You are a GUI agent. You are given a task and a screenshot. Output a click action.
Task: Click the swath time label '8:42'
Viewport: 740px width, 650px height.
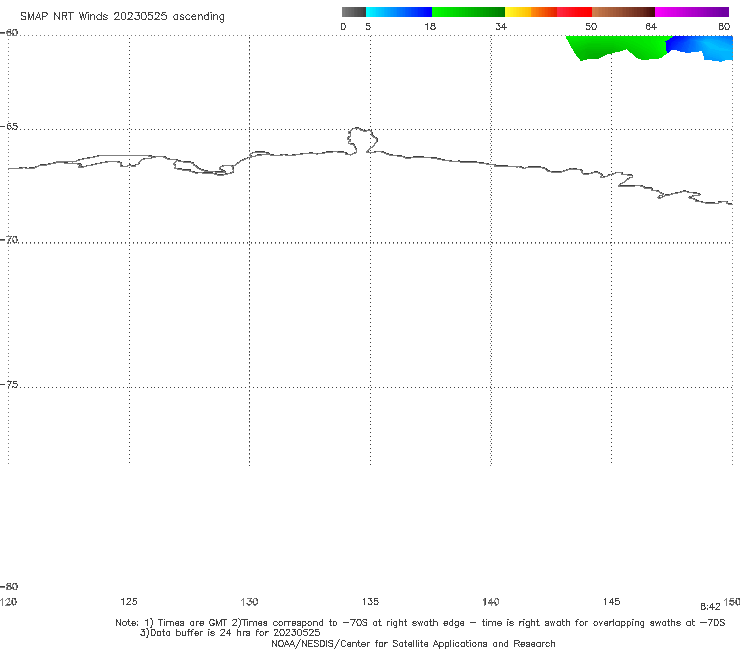click(710, 607)
